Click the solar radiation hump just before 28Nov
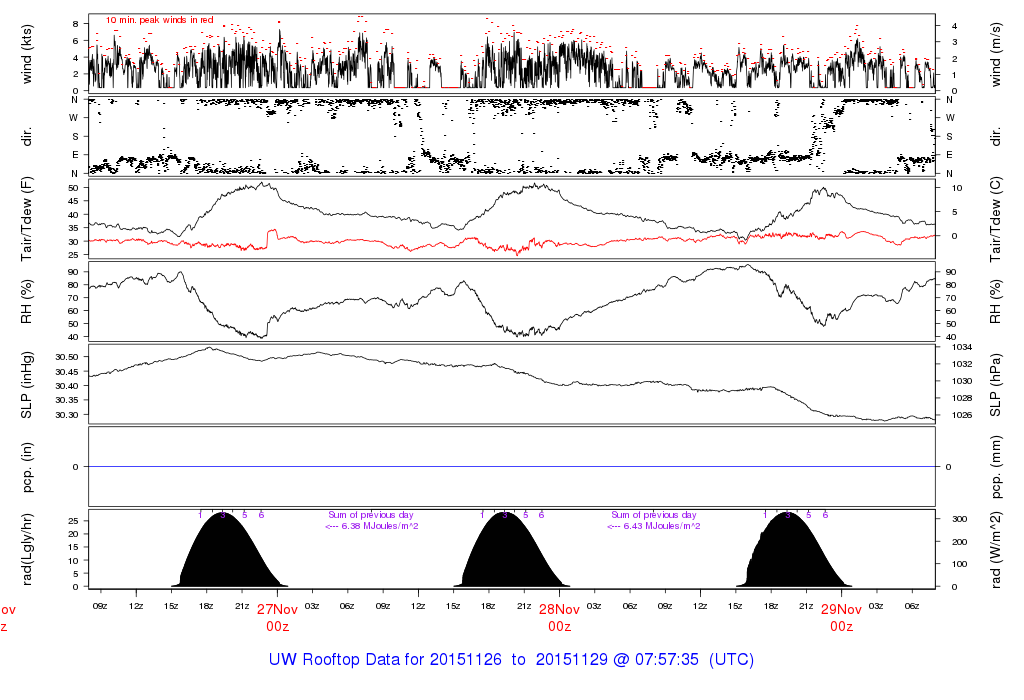 pyautogui.click(x=512, y=555)
